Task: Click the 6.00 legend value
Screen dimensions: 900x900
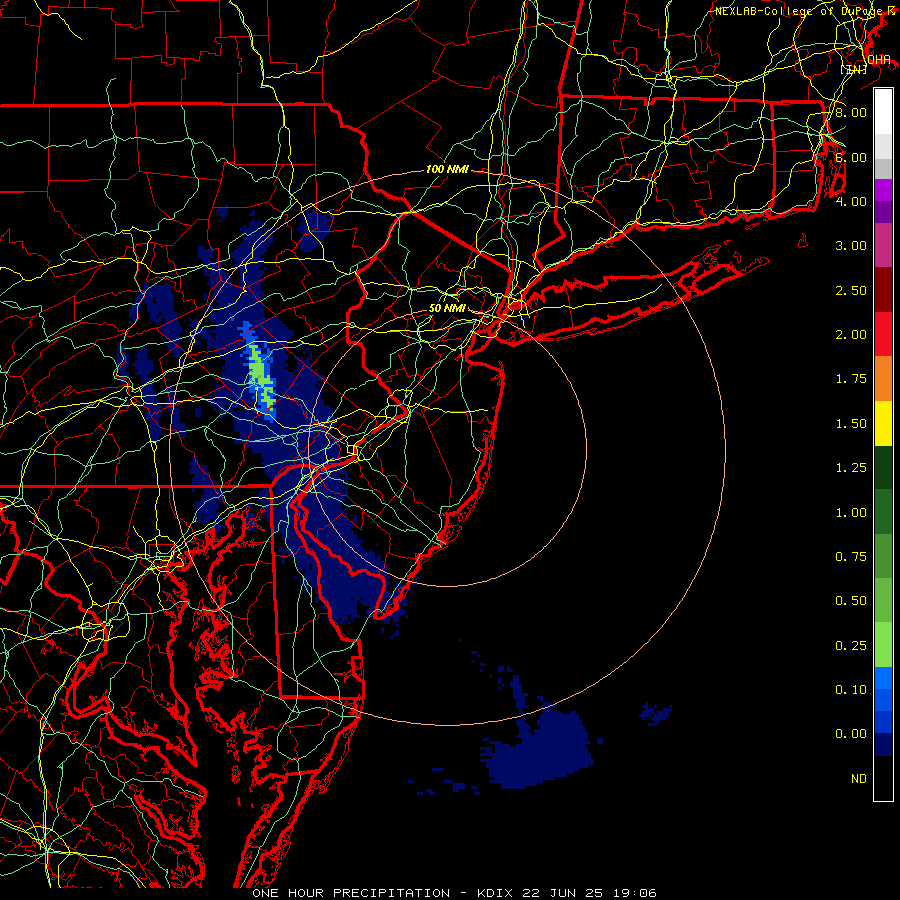Action: 851,157
